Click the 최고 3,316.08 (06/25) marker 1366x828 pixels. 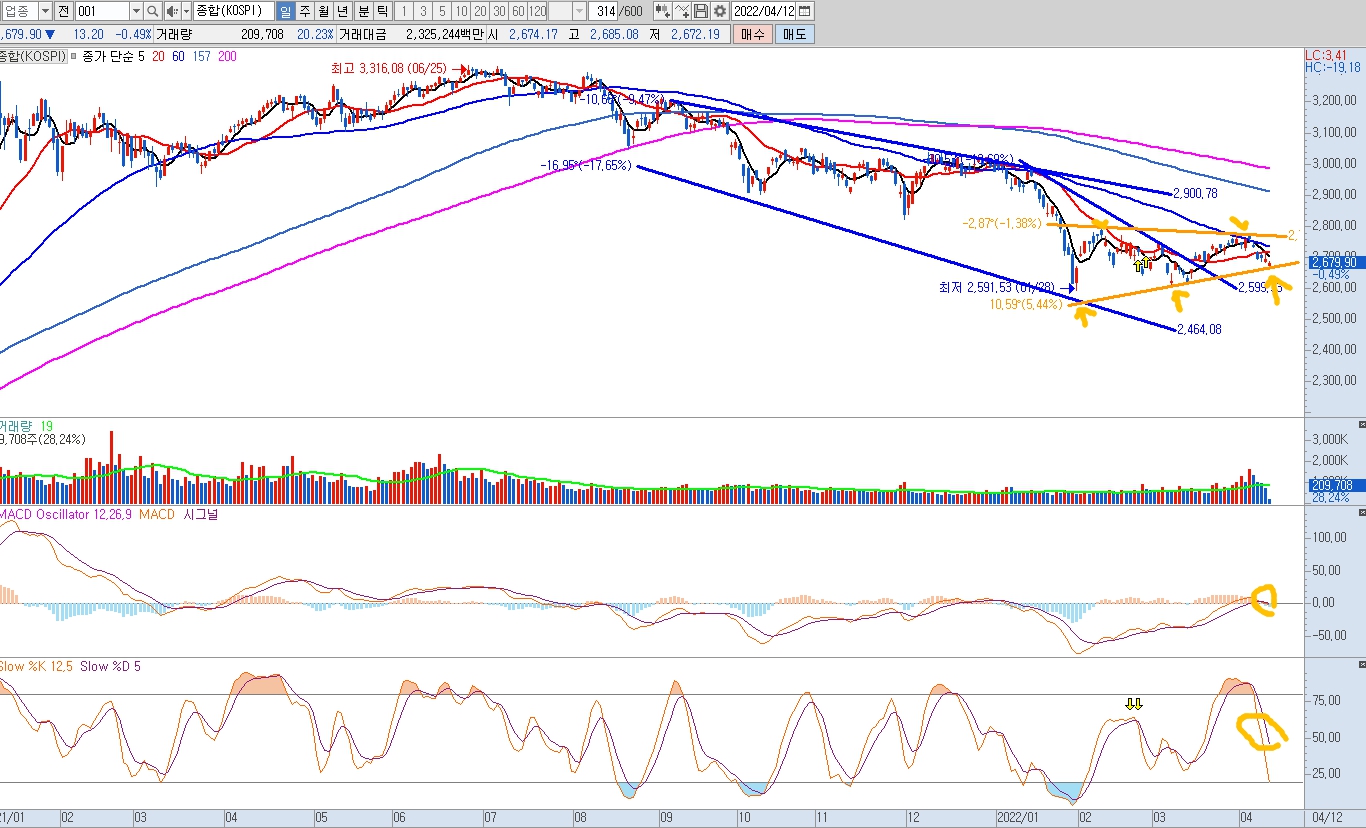pyautogui.click(x=389, y=69)
